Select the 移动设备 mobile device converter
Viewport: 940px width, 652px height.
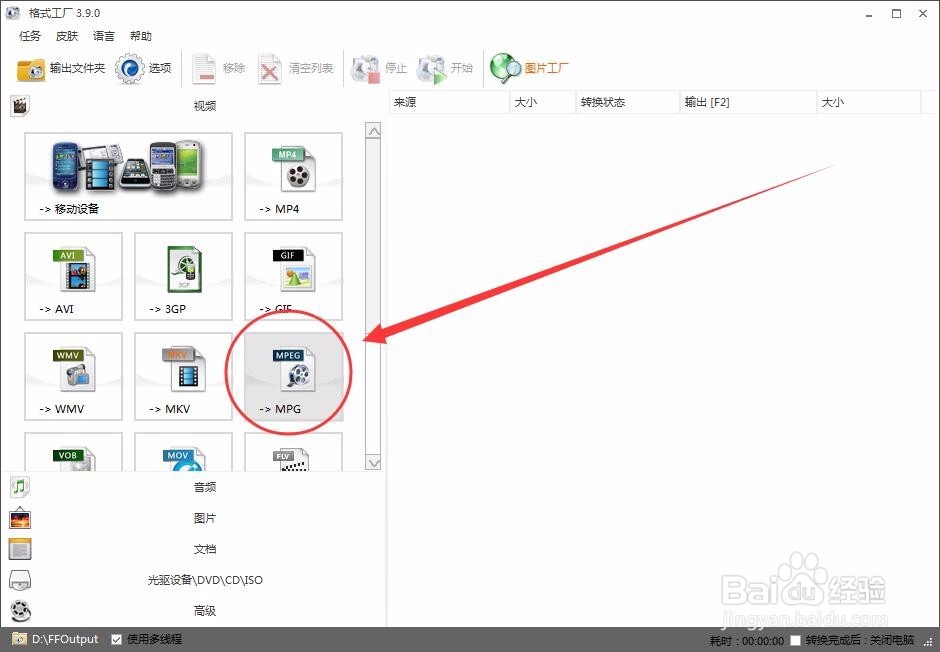tap(128, 176)
